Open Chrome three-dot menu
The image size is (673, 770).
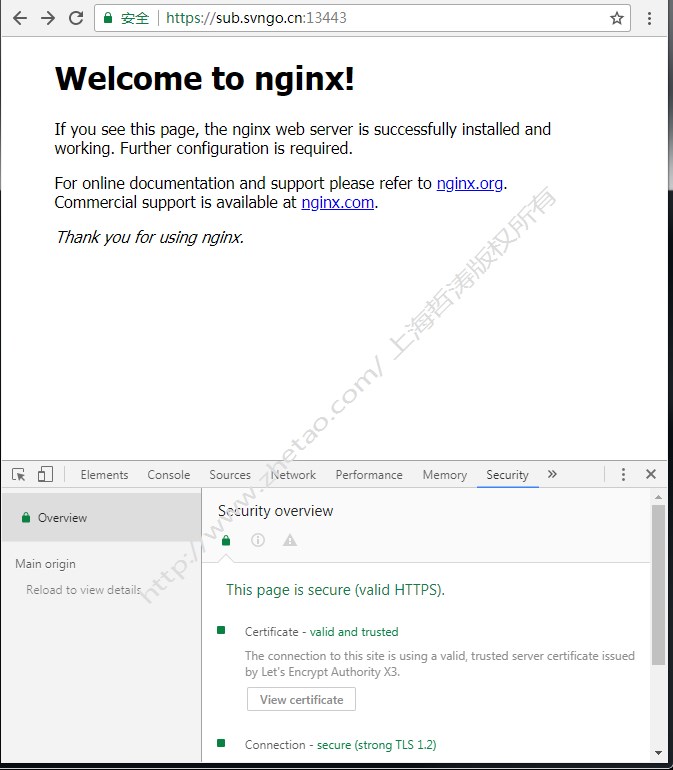pyautogui.click(x=649, y=18)
